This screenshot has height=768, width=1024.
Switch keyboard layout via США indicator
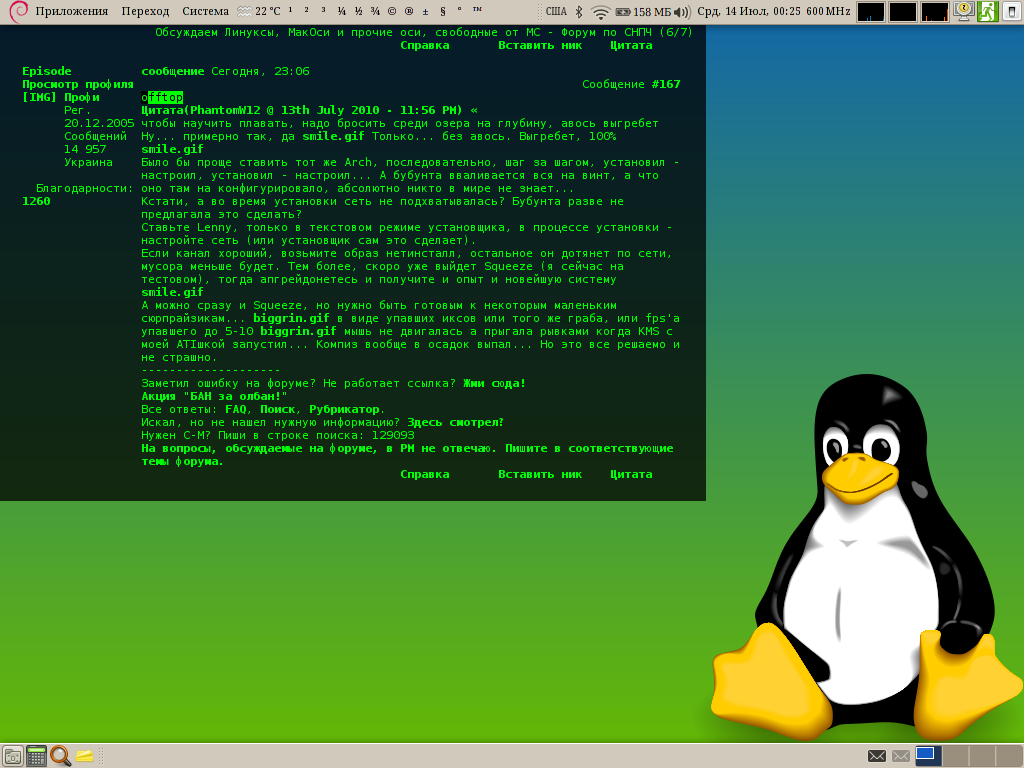pos(556,11)
